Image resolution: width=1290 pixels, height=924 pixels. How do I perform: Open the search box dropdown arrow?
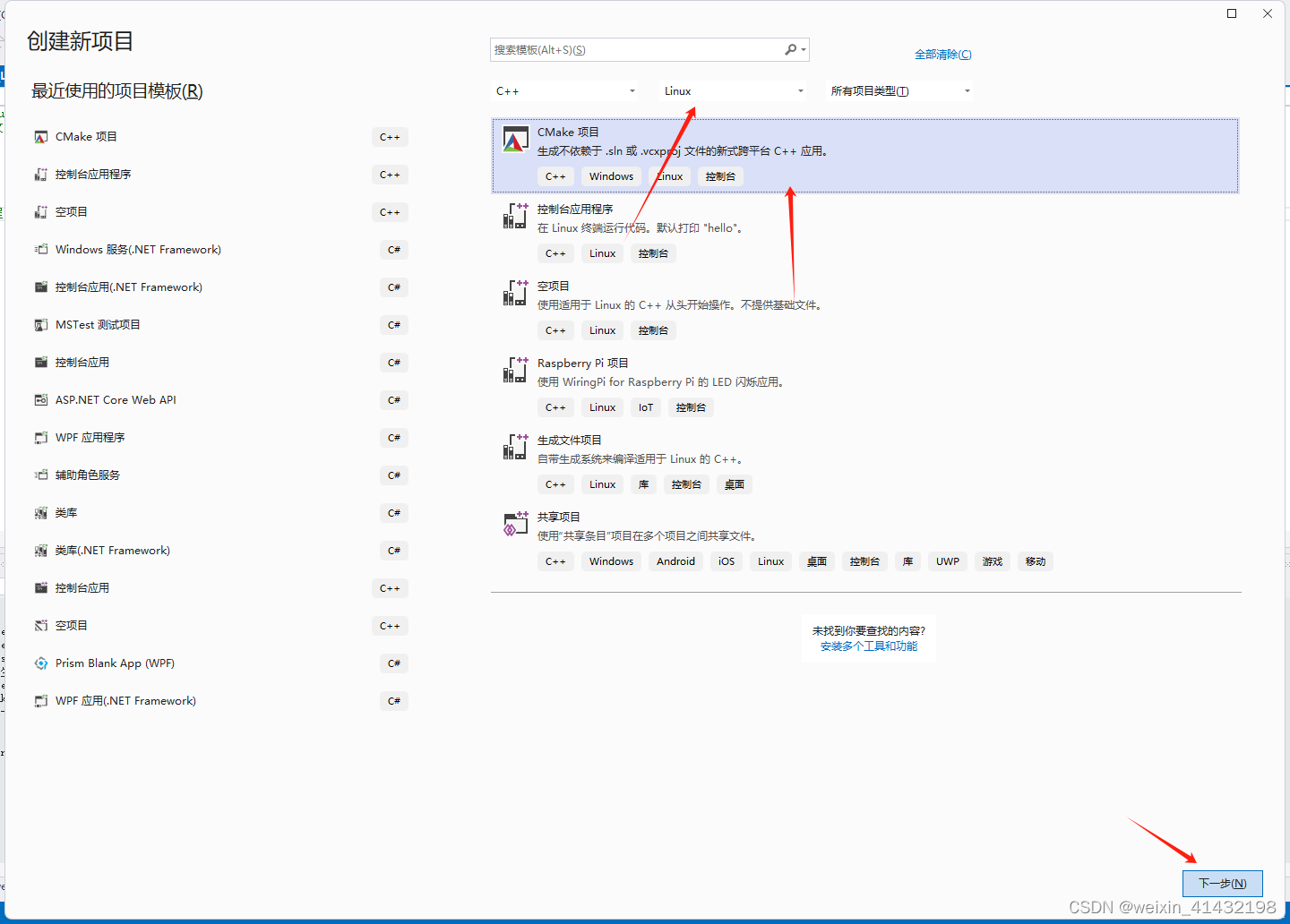(x=804, y=49)
